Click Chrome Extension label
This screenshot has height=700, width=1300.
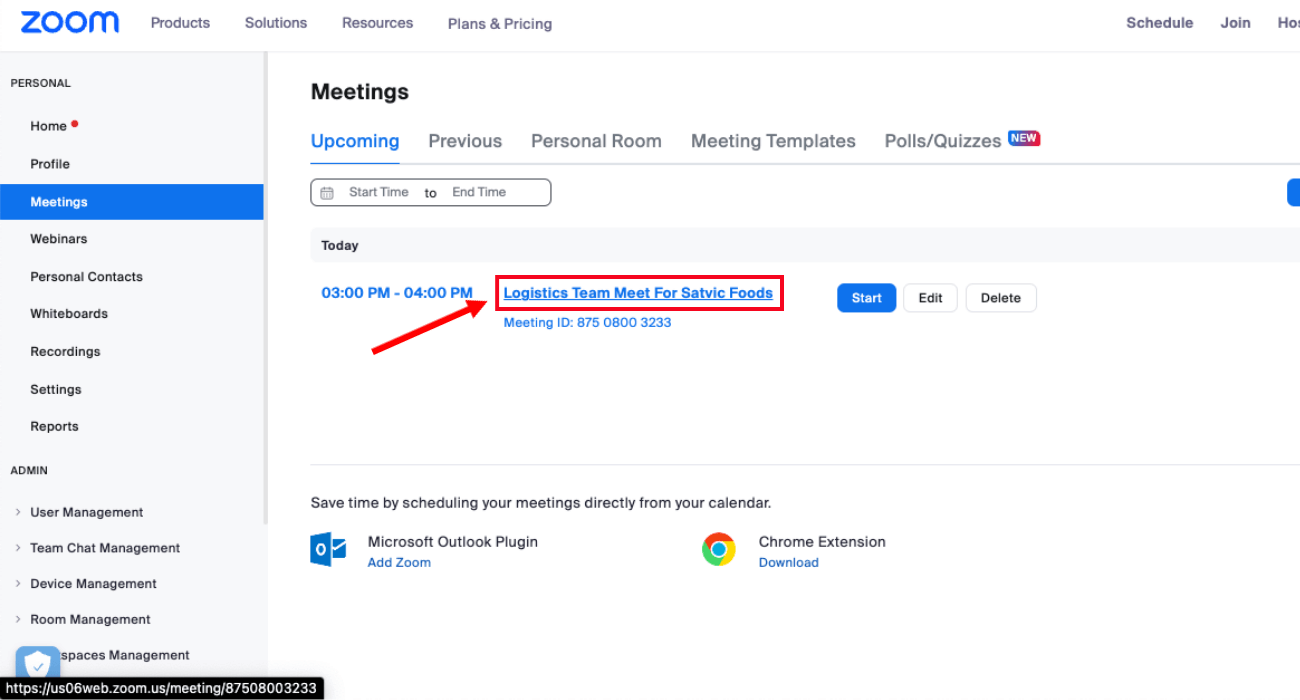[822, 542]
